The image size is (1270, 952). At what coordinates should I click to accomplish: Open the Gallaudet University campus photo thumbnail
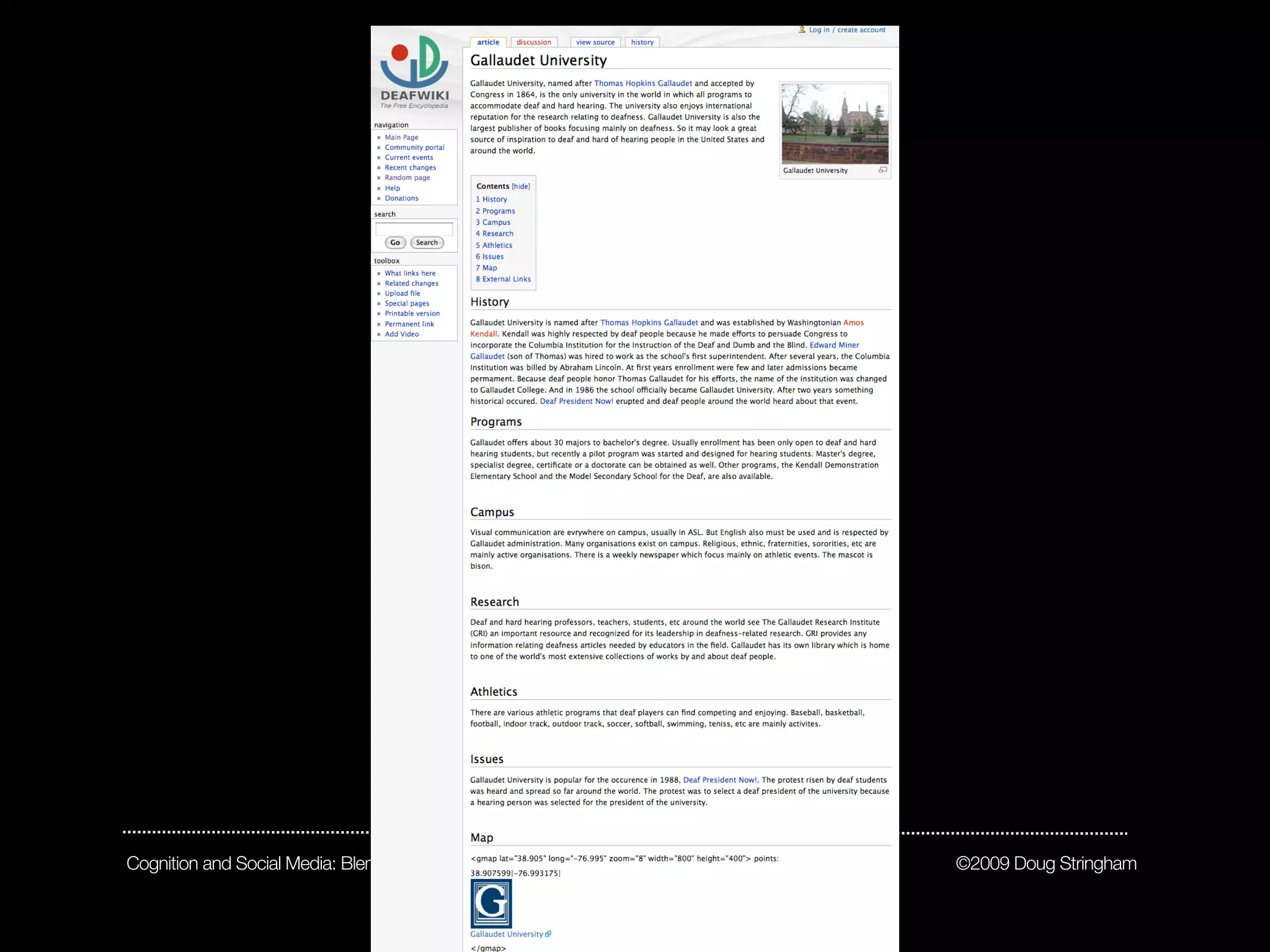[835, 123]
